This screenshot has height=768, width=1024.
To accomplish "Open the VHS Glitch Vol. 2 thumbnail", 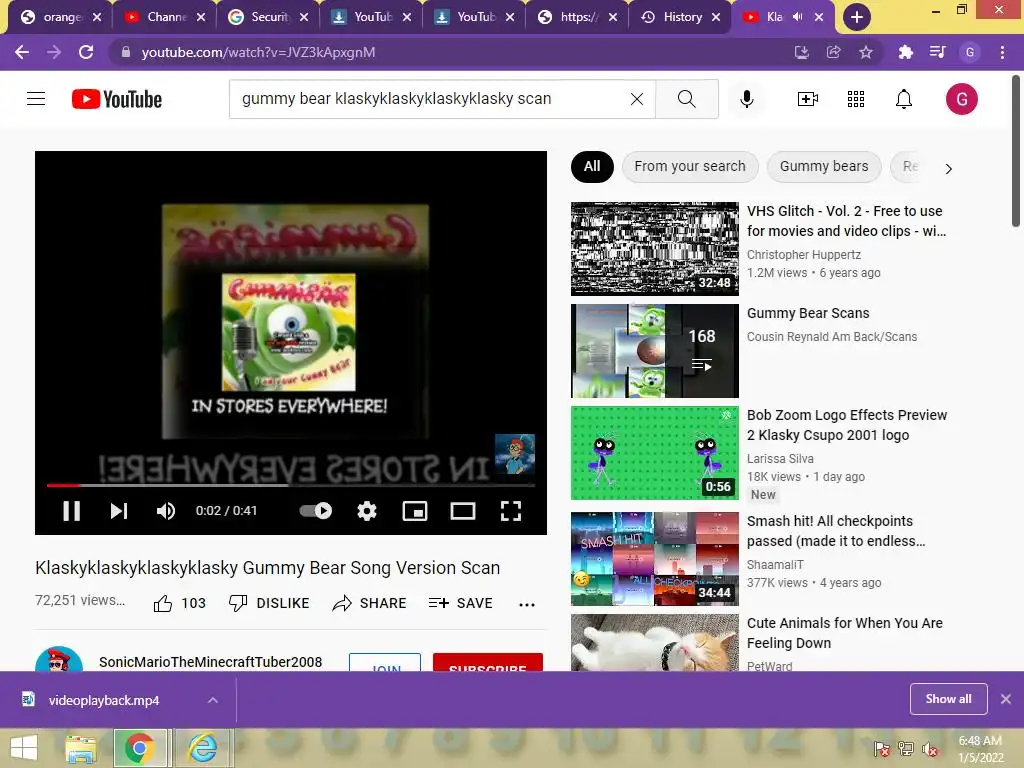I will pos(655,249).
